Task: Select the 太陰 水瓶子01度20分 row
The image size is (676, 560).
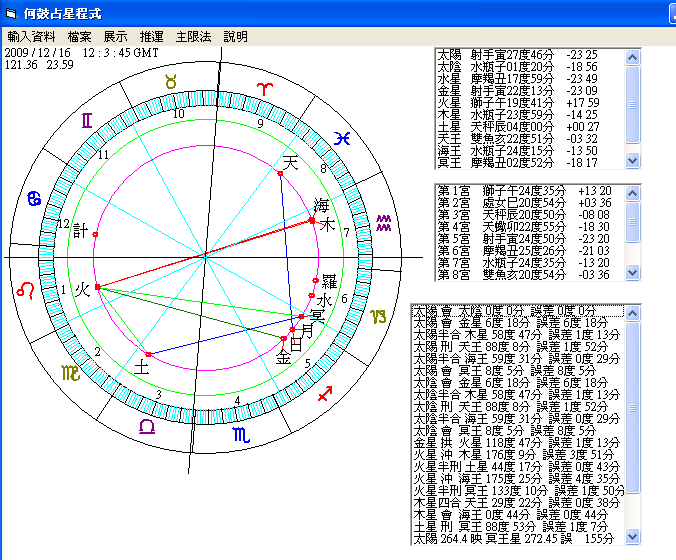Action: point(530,67)
